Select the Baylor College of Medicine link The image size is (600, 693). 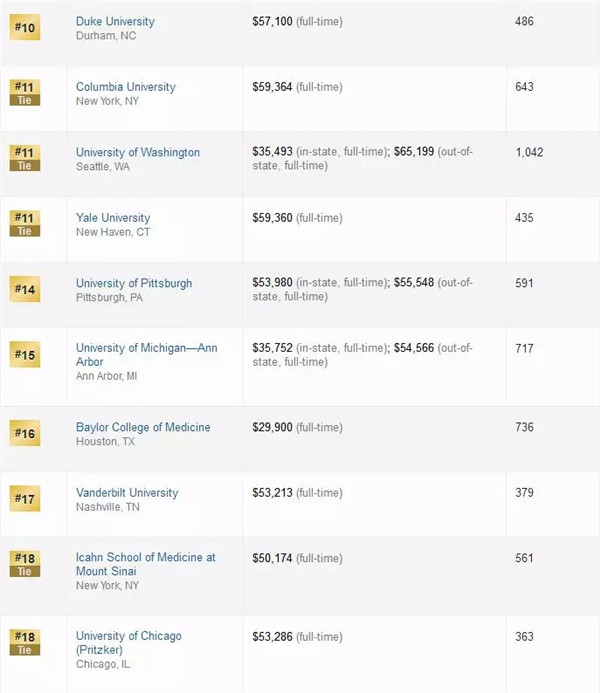tap(143, 427)
